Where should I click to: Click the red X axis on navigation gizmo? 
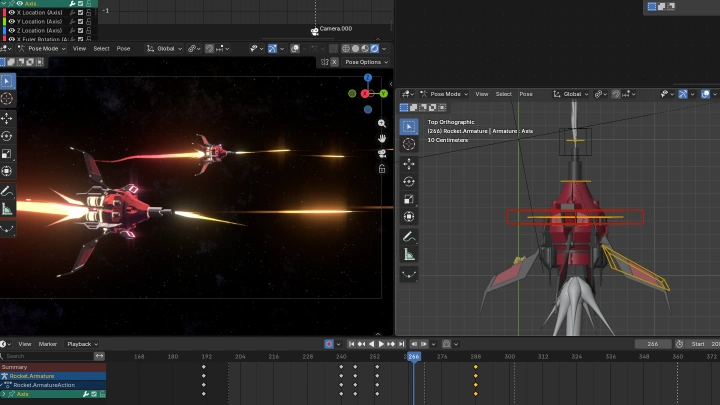[365, 94]
